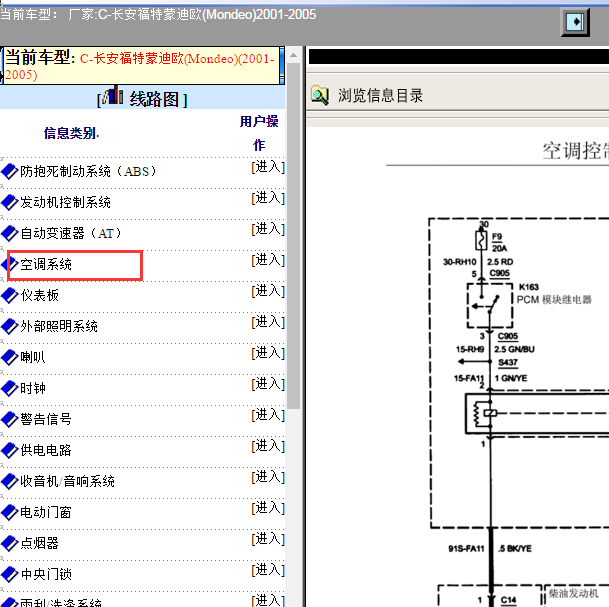This screenshot has width=609, height=607.
Task: Select 电动门窗 category text
Action: [46, 513]
